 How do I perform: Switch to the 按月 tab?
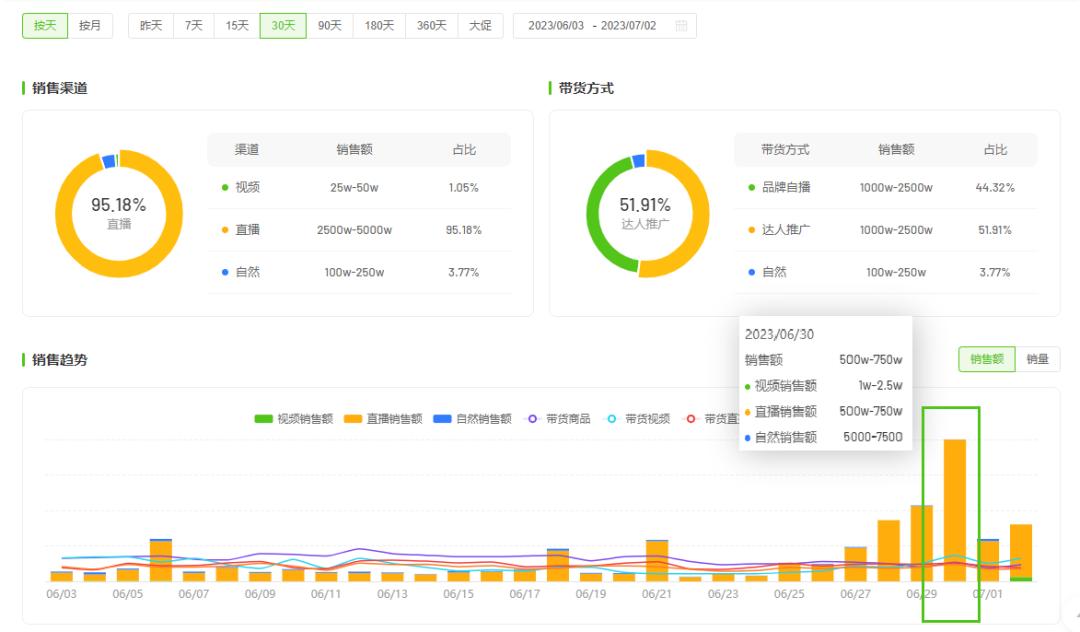tap(91, 26)
